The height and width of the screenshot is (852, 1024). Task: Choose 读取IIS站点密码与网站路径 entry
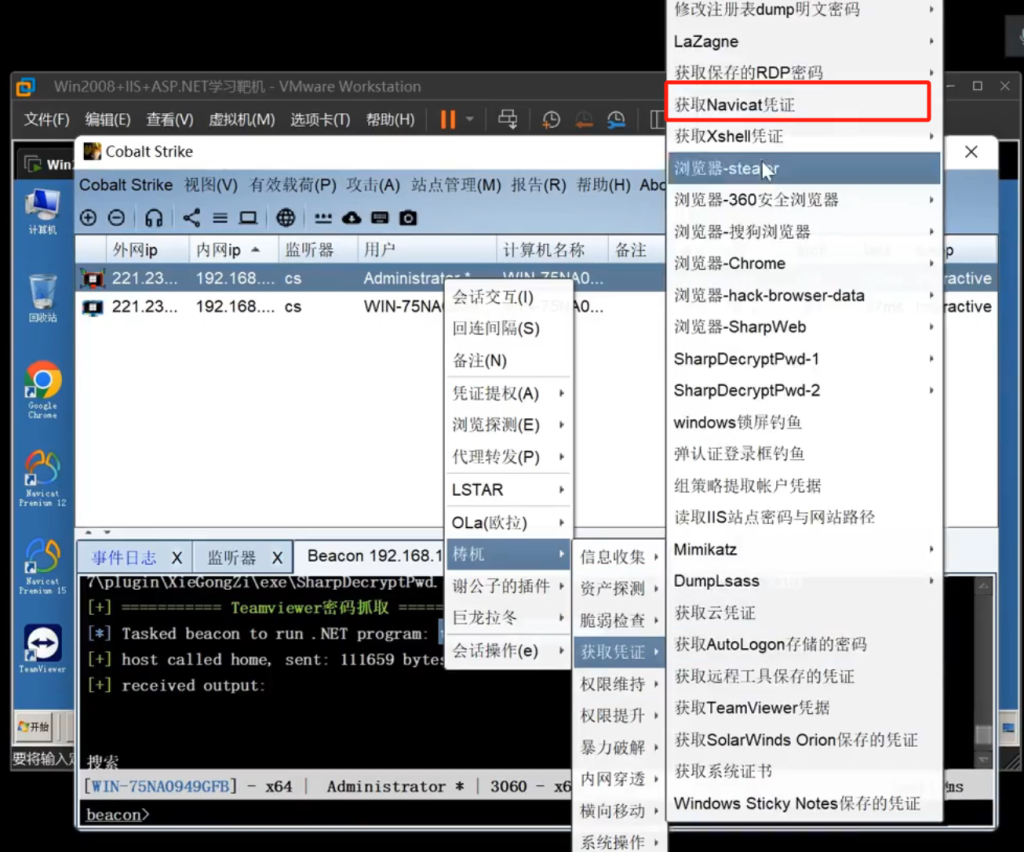click(x=805, y=518)
